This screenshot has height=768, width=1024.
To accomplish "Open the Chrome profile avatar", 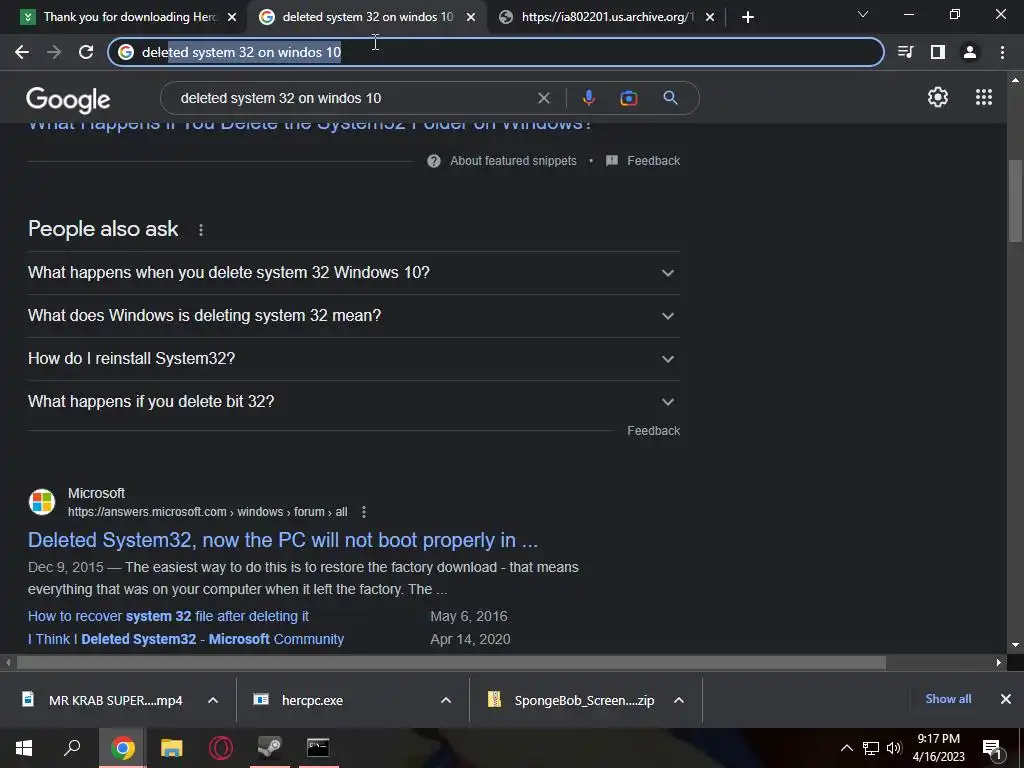I will click(x=970, y=52).
